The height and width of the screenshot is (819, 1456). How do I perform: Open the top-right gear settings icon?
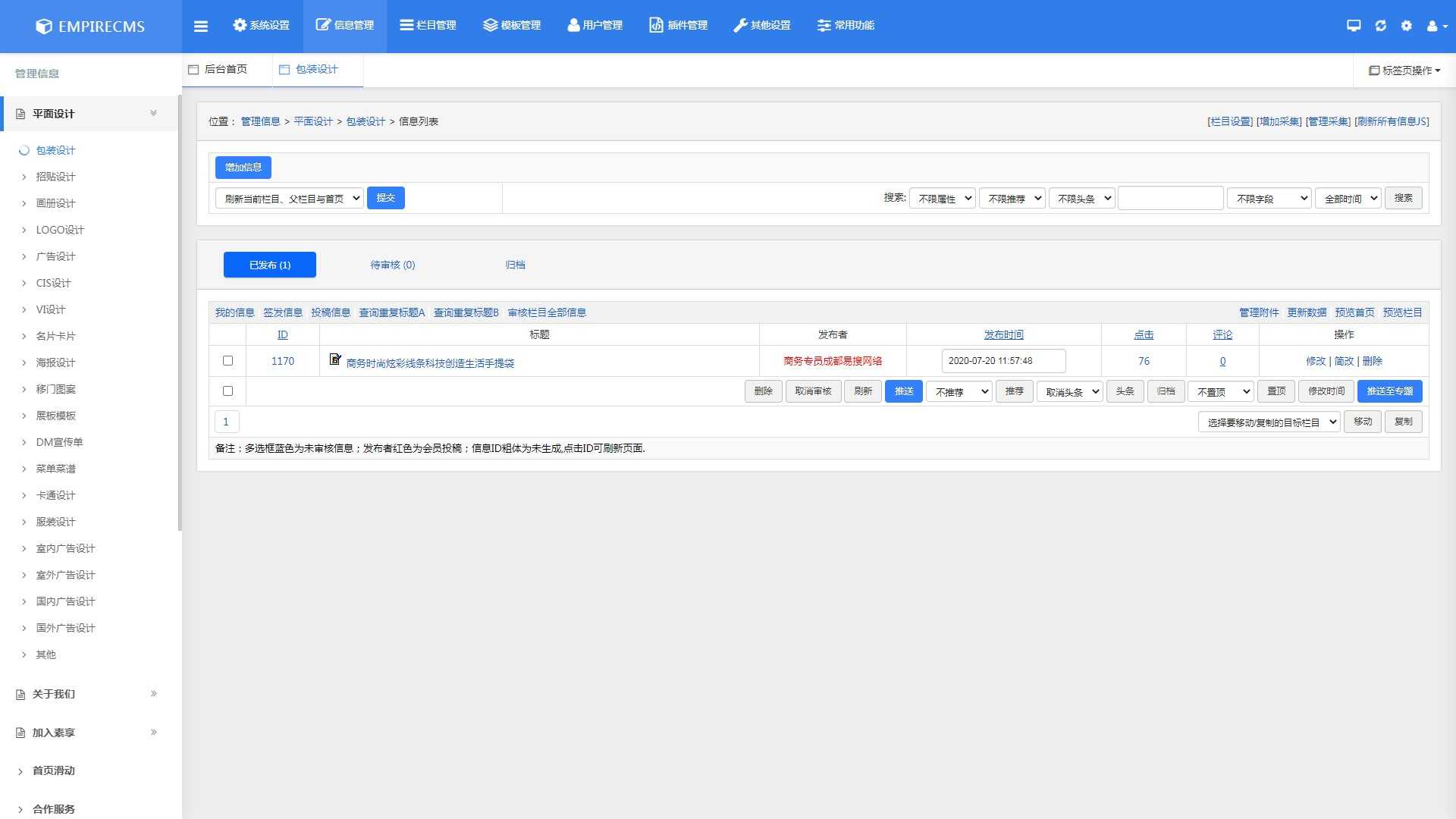click(1407, 26)
